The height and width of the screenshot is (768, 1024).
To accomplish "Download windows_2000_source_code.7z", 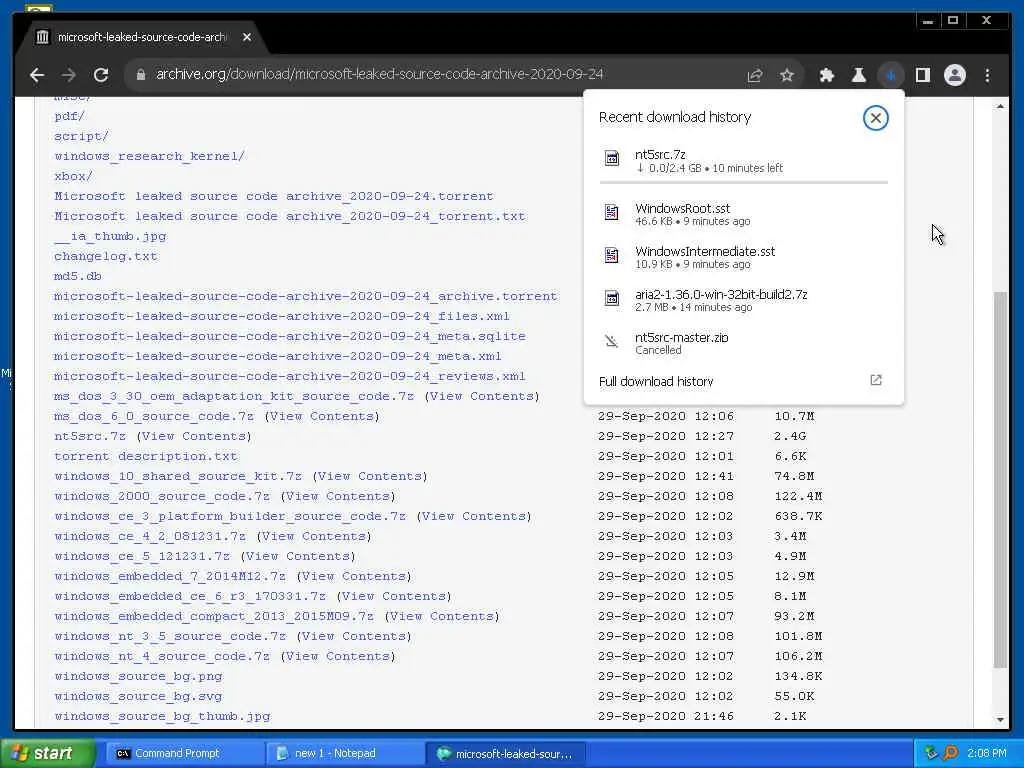I will [x=162, y=496].
